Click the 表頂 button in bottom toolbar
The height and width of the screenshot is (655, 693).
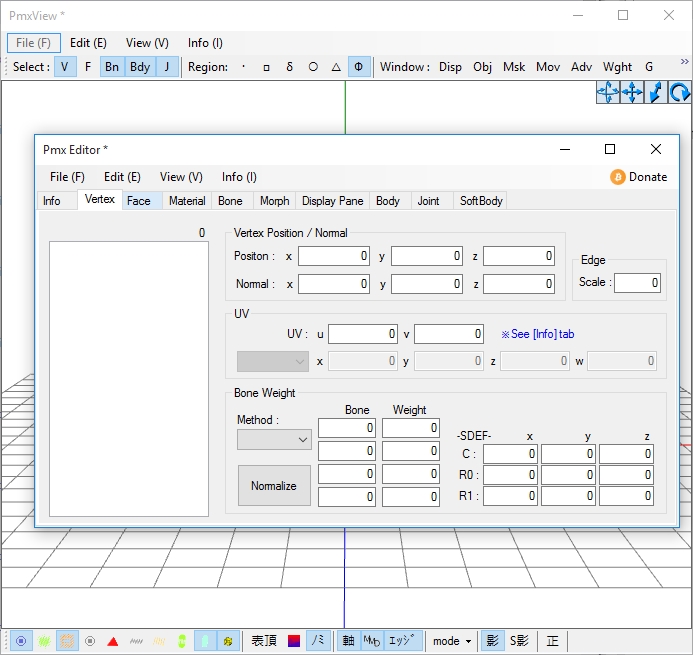click(264, 641)
